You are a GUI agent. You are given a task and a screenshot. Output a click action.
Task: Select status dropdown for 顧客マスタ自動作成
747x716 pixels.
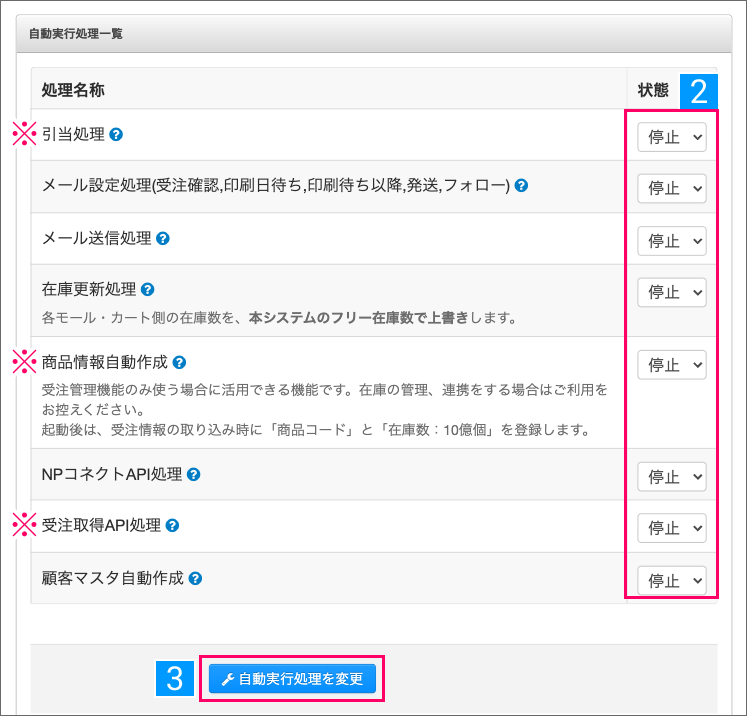click(672, 579)
